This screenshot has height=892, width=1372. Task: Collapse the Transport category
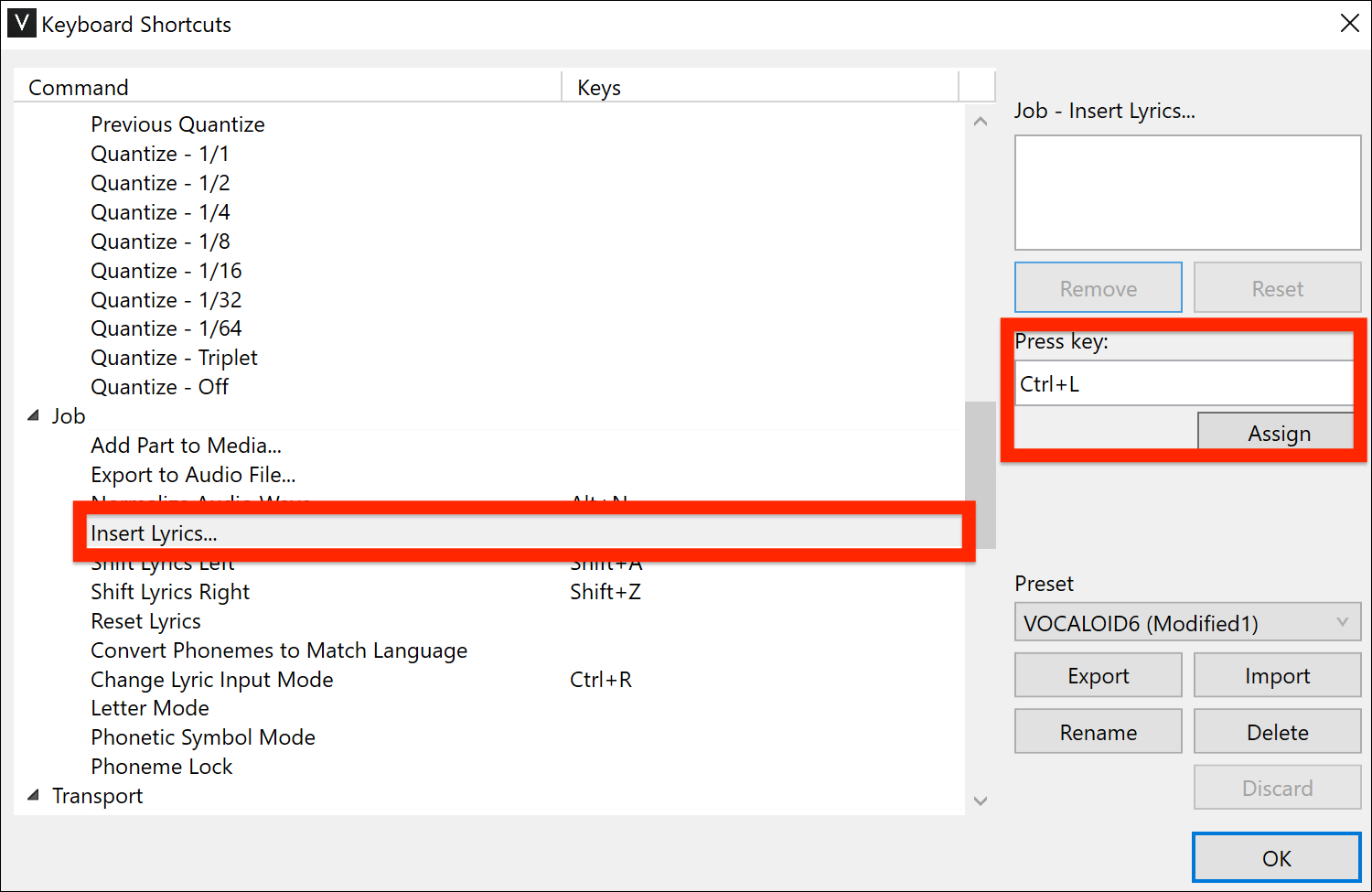click(33, 796)
